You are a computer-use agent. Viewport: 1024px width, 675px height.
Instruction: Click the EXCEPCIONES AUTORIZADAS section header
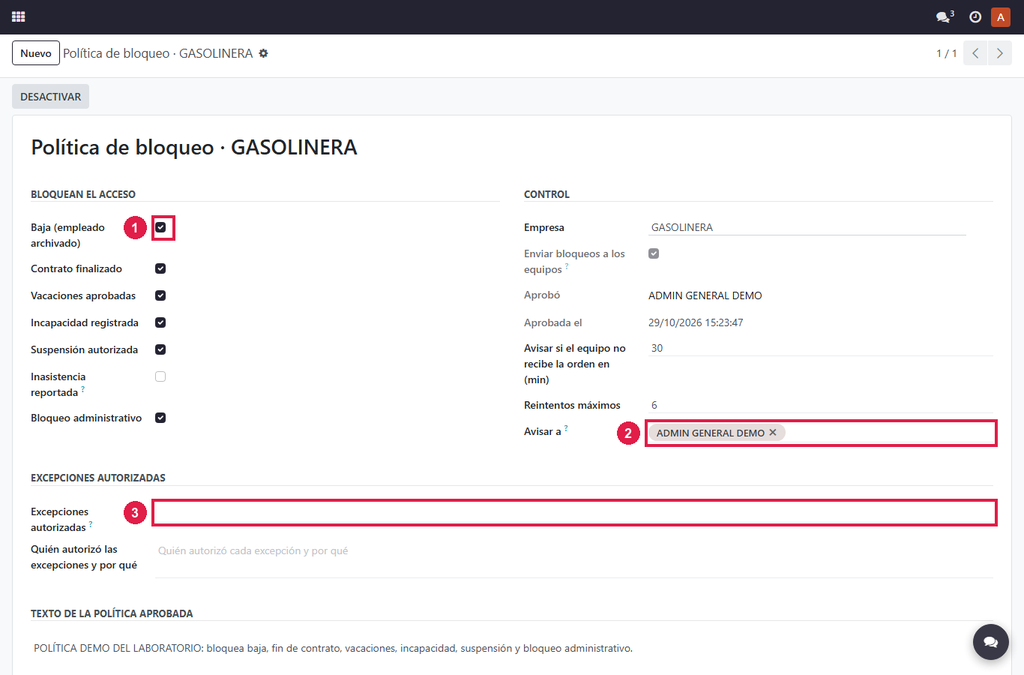point(98,478)
